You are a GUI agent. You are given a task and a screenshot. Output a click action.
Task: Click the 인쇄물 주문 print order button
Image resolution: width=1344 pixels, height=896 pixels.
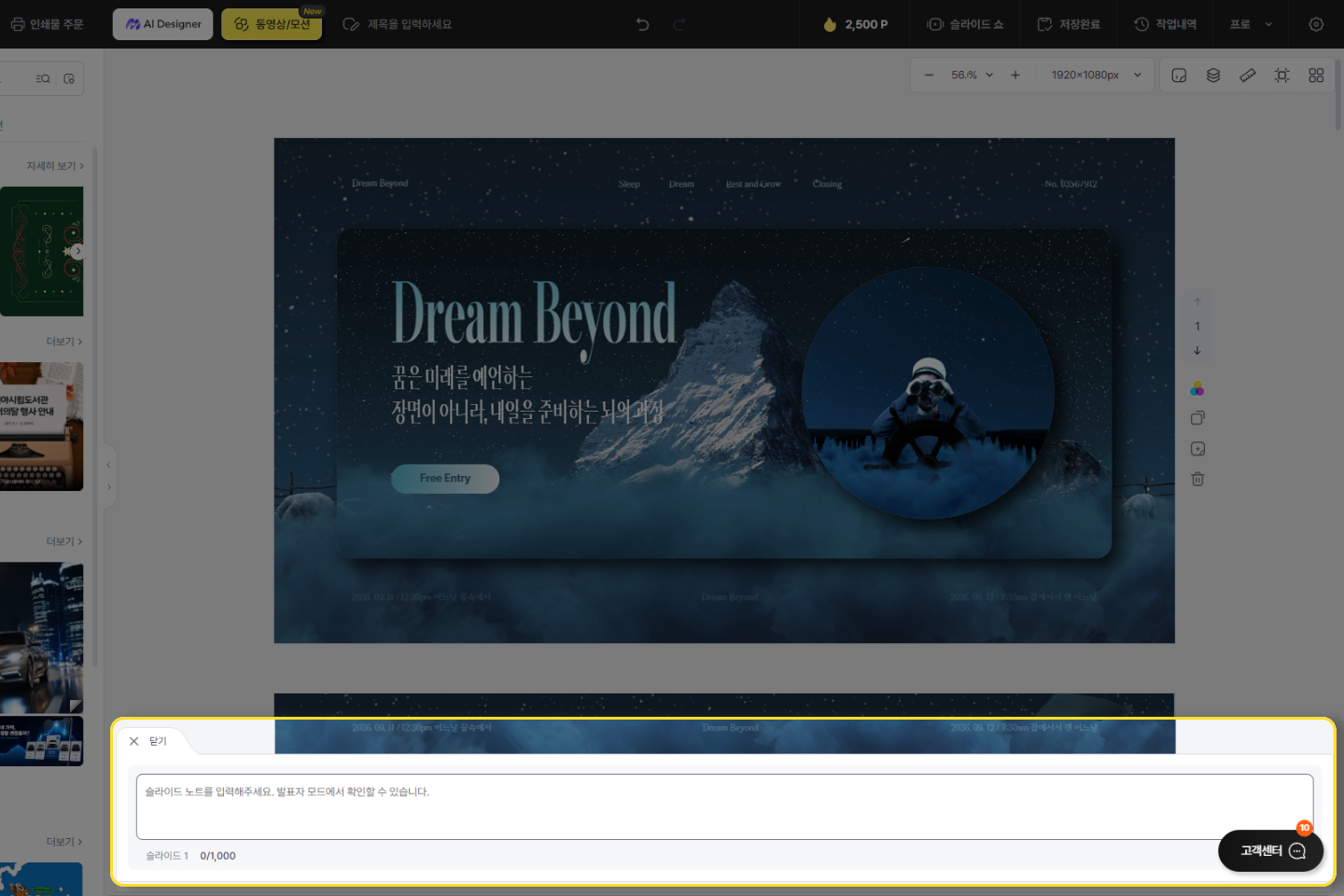47,24
